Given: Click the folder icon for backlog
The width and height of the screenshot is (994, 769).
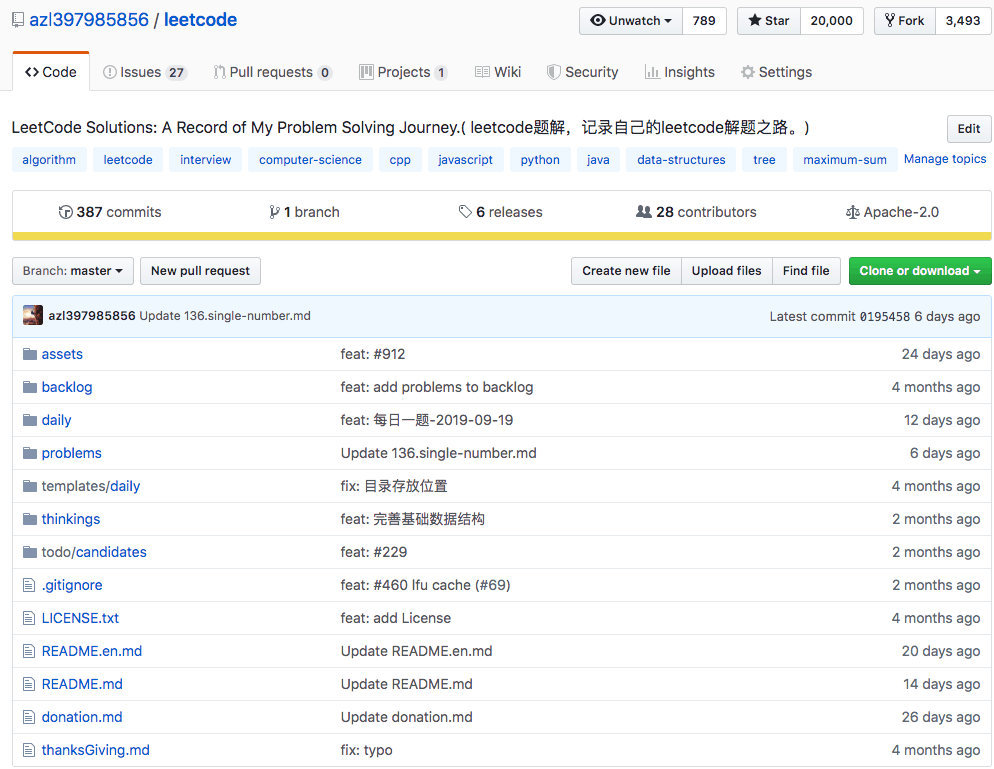Looking at the screenshot, I should tap(30, 387).
